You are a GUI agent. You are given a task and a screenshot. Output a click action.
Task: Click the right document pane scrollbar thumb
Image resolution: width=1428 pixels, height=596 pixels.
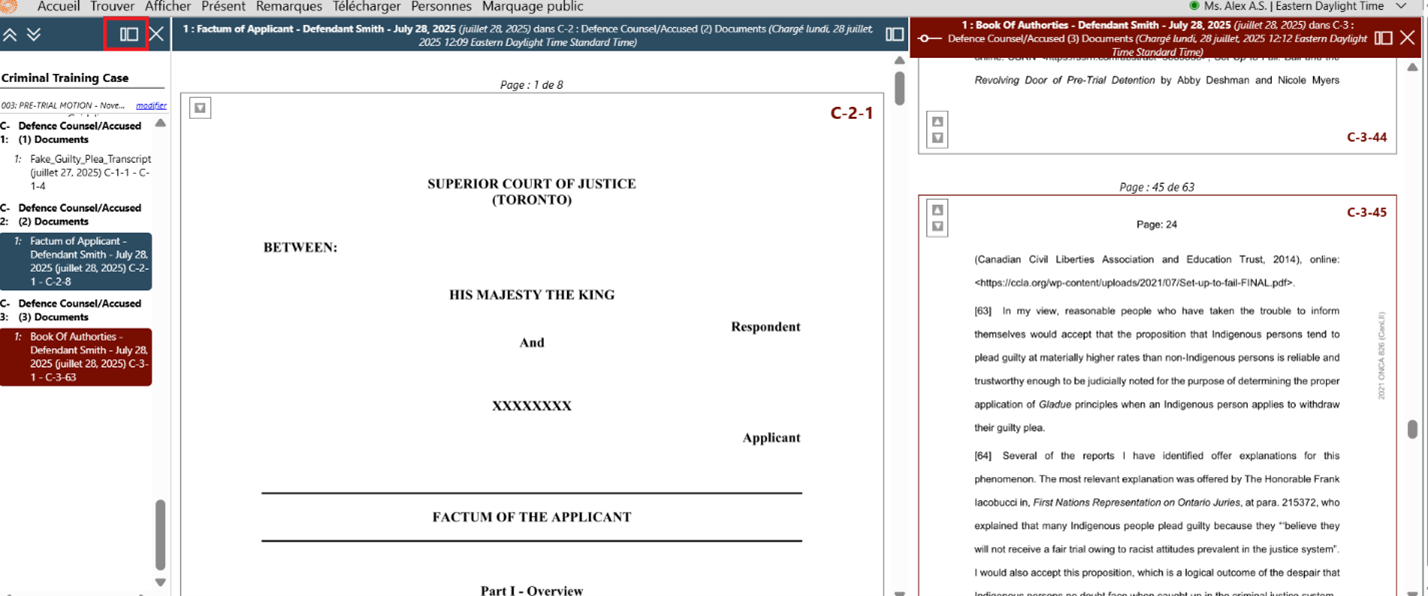point(1412,429)
